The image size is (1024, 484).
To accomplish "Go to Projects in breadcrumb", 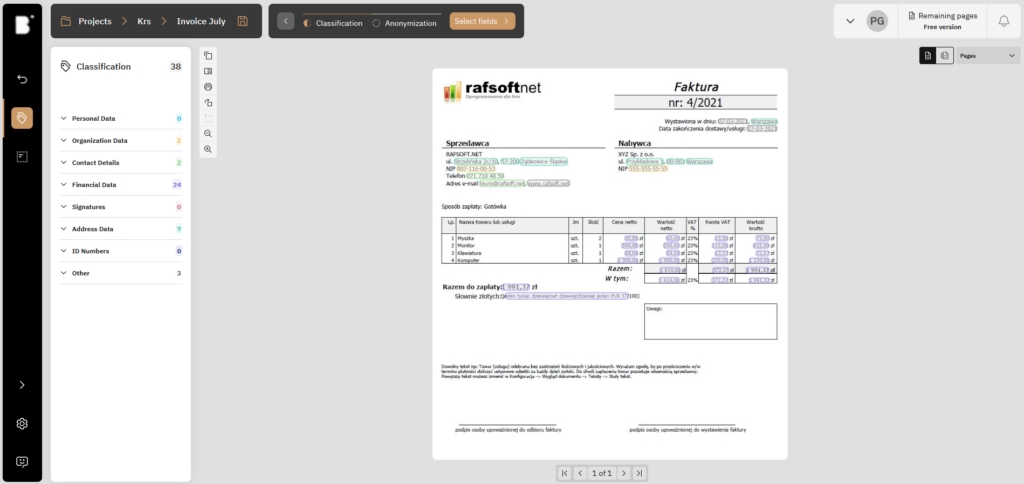I will click(x=86, y=21).
